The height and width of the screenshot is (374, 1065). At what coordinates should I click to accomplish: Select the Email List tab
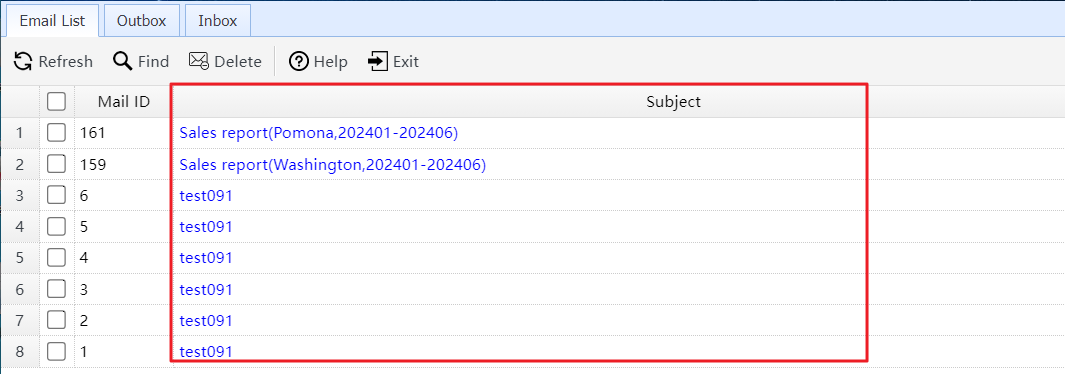(x=52, y=20)
